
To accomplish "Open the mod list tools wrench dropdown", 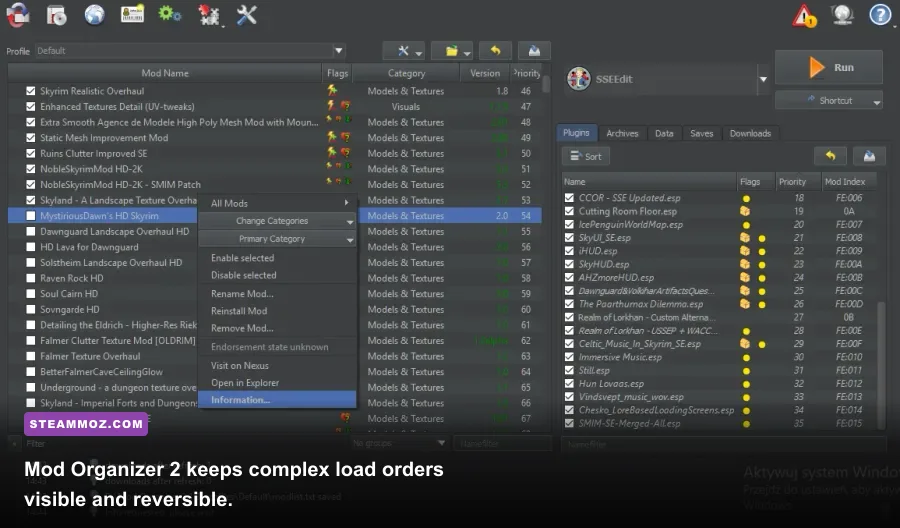I will (404, 51).
